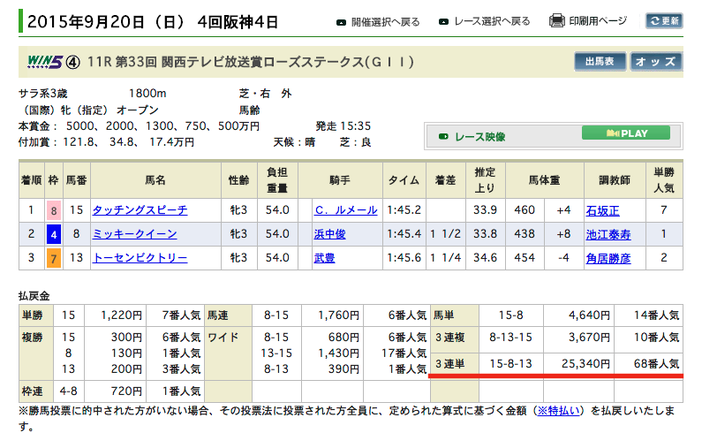Click the pink frame number 8 badge
Screen dimensions: 702x433
pos(54,210)
